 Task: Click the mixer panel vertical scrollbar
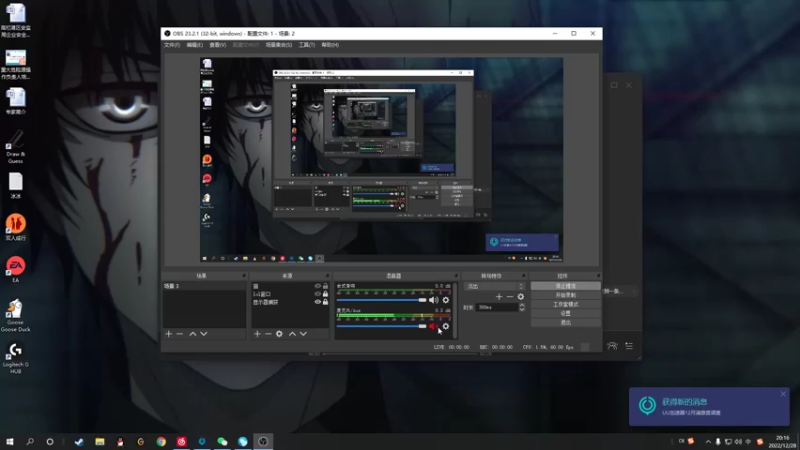(x=455, y=310)
